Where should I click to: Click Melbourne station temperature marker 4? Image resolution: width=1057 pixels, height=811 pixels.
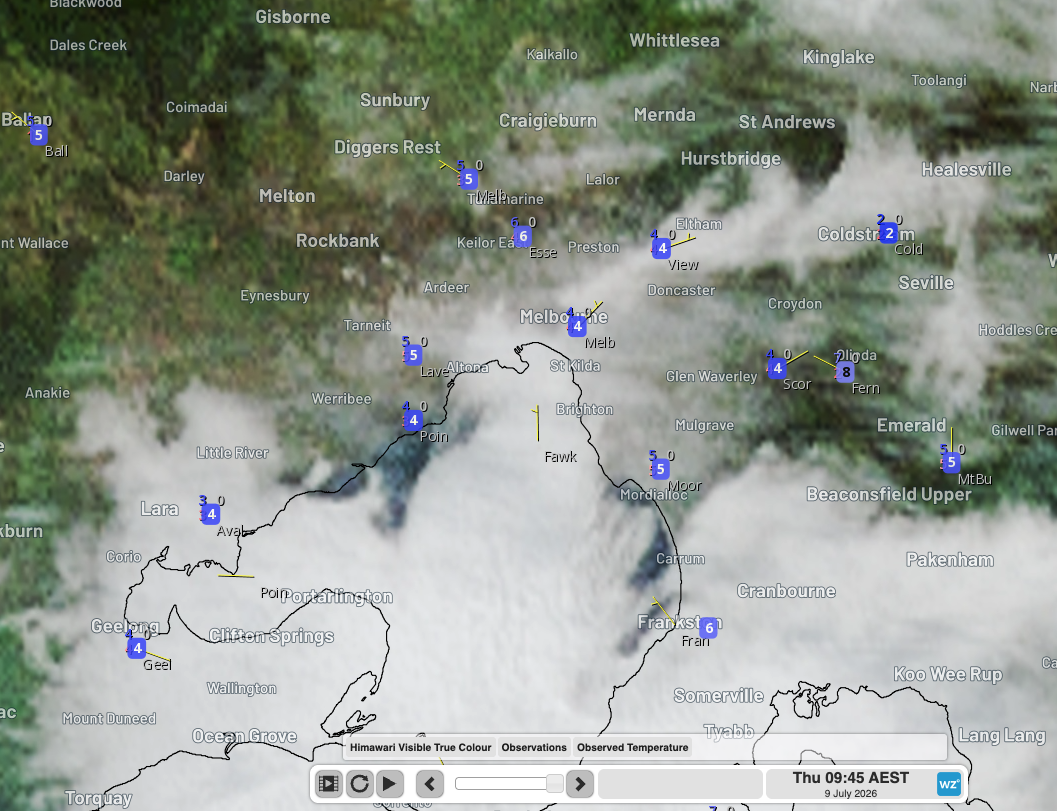click(x=577, y=326)
